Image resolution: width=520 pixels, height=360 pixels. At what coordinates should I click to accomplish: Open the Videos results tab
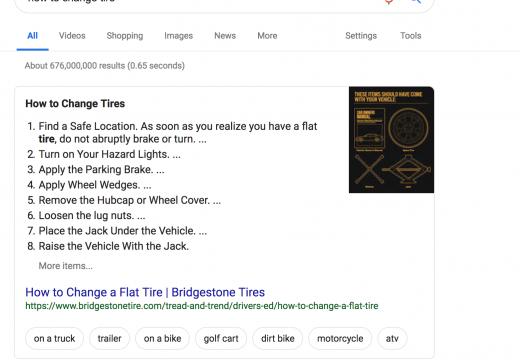(x=72, y=36)
